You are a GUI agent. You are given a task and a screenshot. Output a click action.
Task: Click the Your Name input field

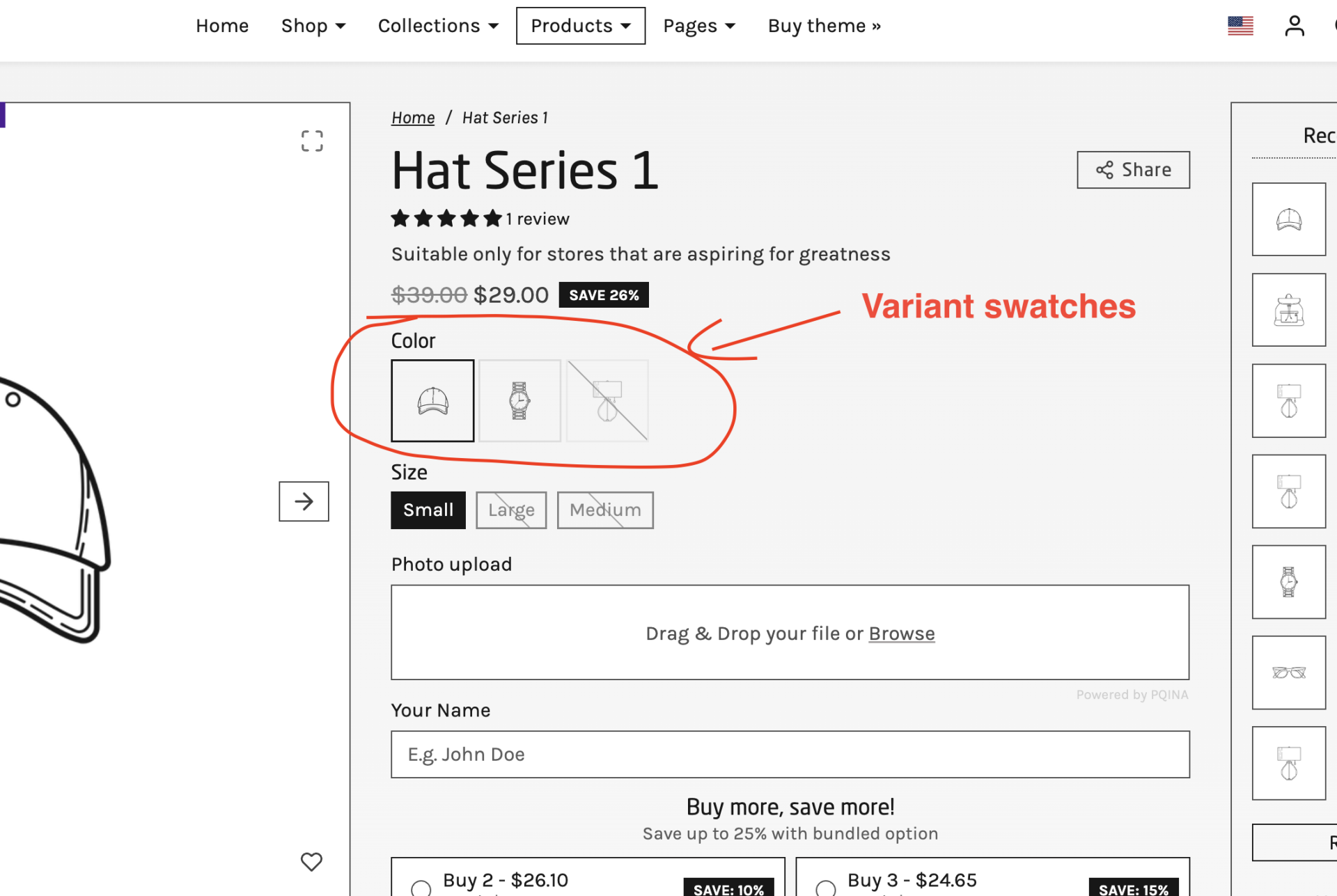tap(790, 755)
